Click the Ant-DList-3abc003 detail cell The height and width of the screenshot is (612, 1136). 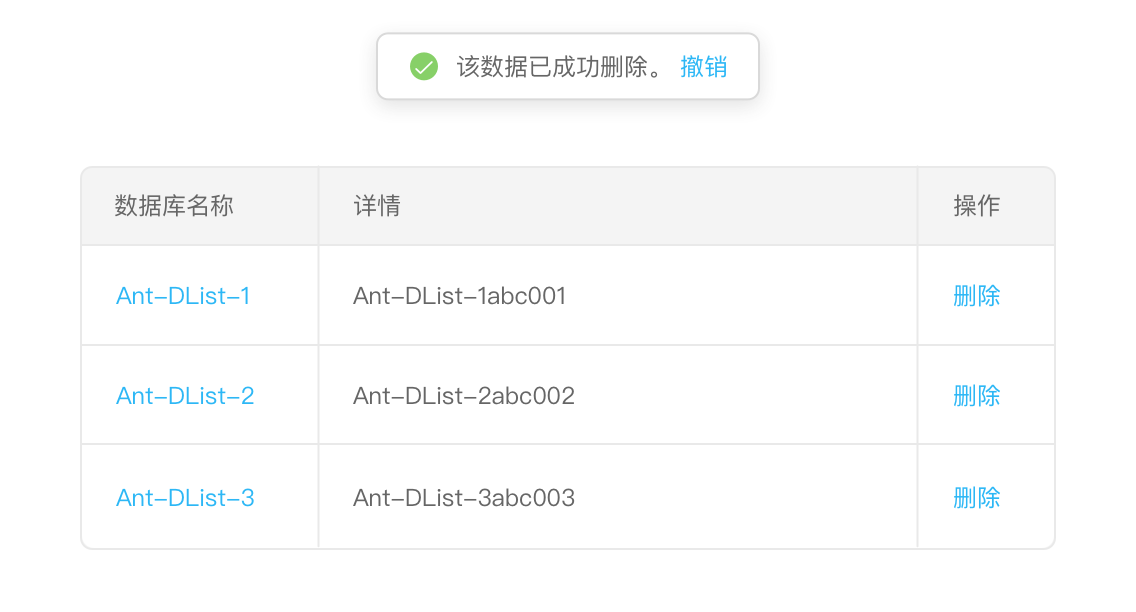point(464,498)
